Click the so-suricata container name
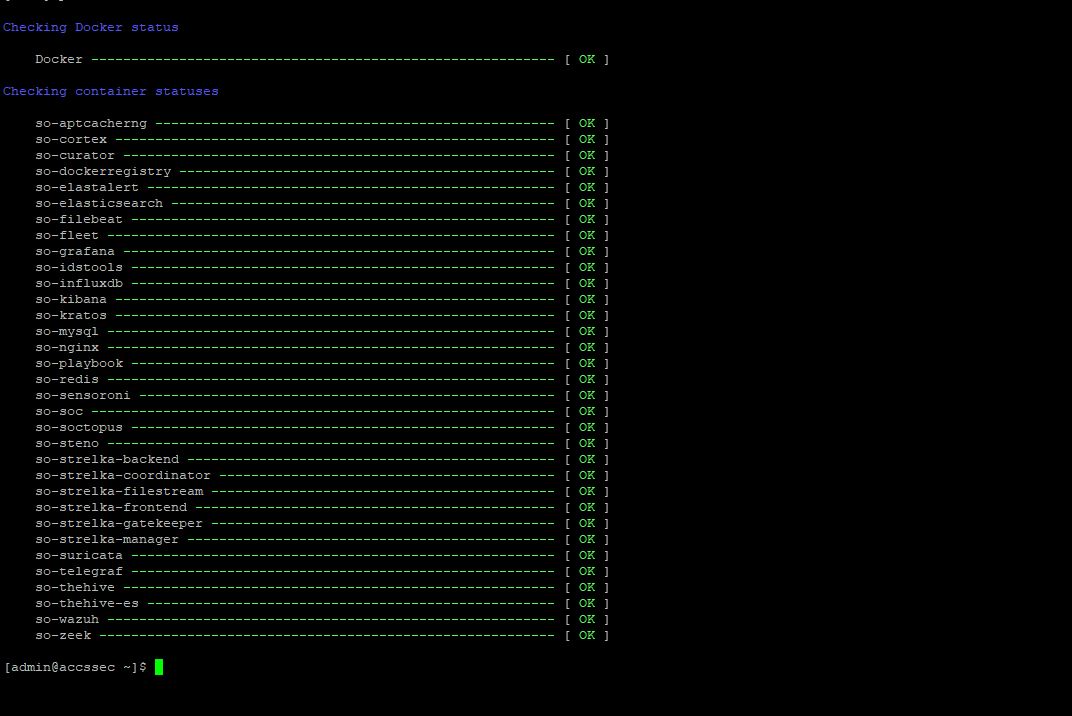 [x=79, y=555]
